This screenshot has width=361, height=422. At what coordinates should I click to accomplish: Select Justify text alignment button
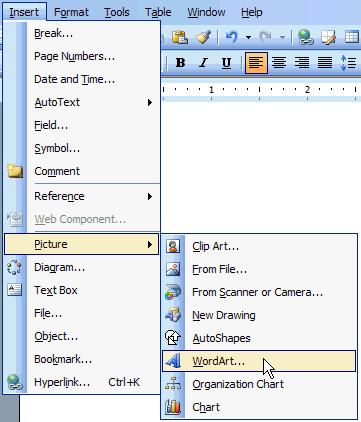pos(325,63)
